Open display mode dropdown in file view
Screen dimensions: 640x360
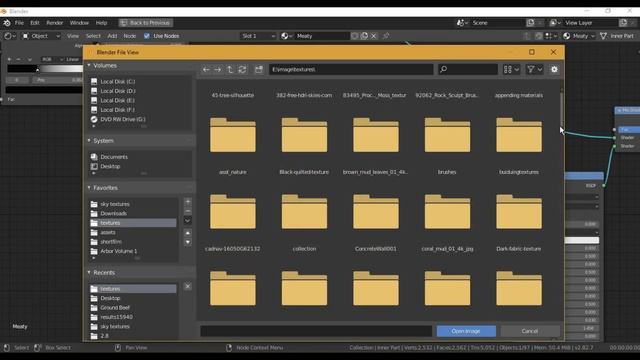511,70
